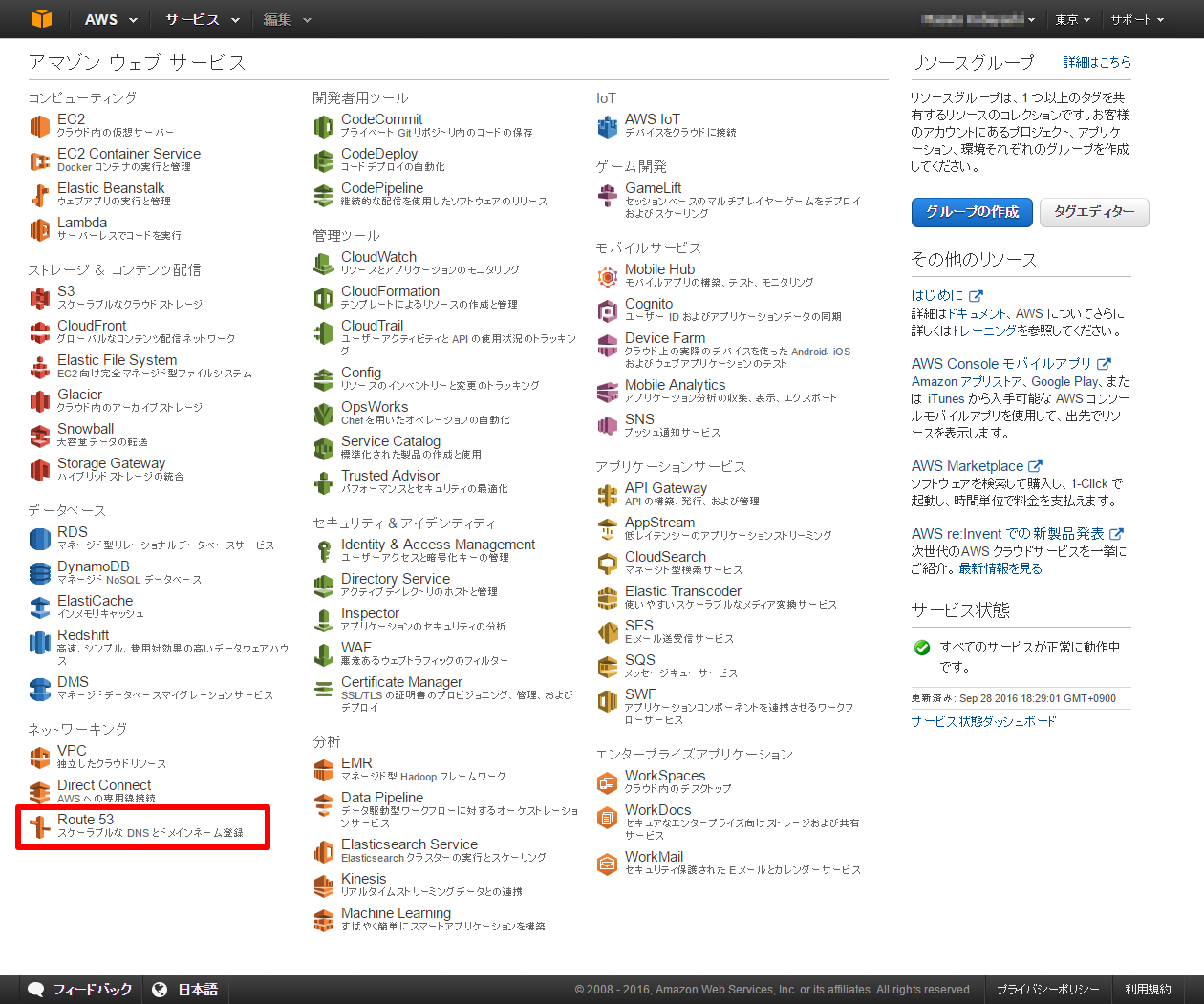
Task: Open the Trusted Advisor service link
Action: [390, 476]
